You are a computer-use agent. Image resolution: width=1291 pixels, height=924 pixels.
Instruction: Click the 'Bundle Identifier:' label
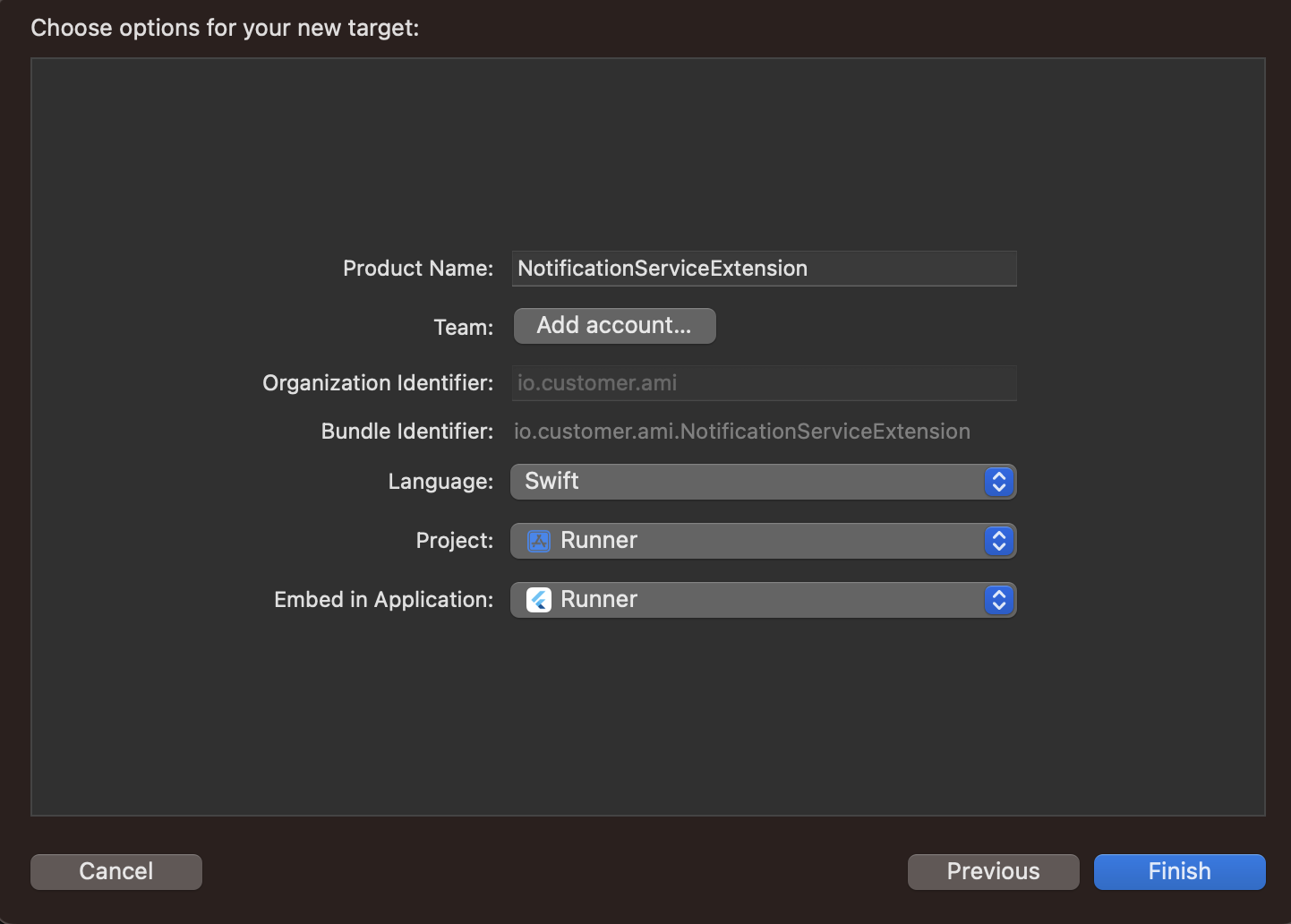tap(407, 432)
